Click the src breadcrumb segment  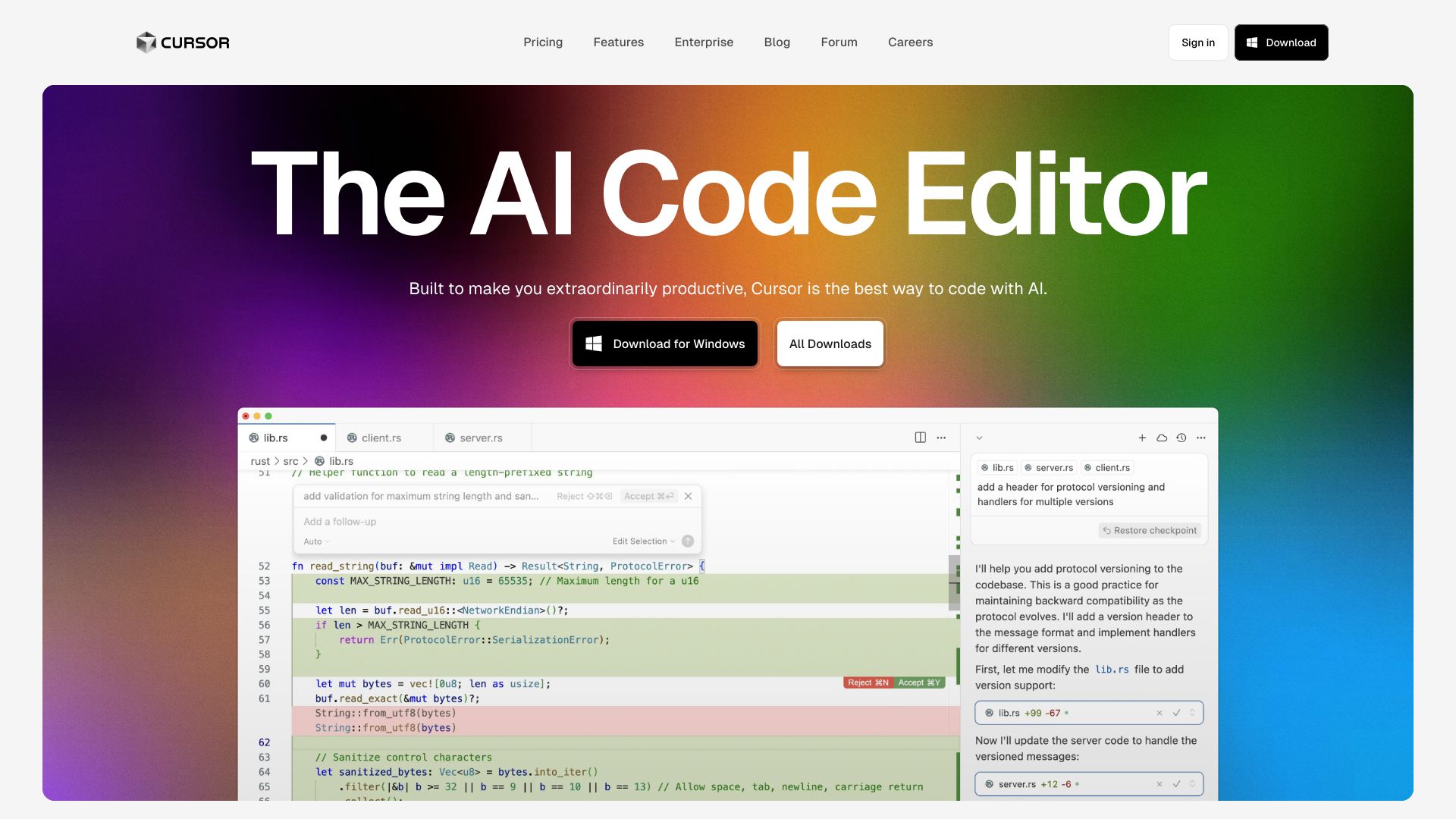[x=290, y=461]
